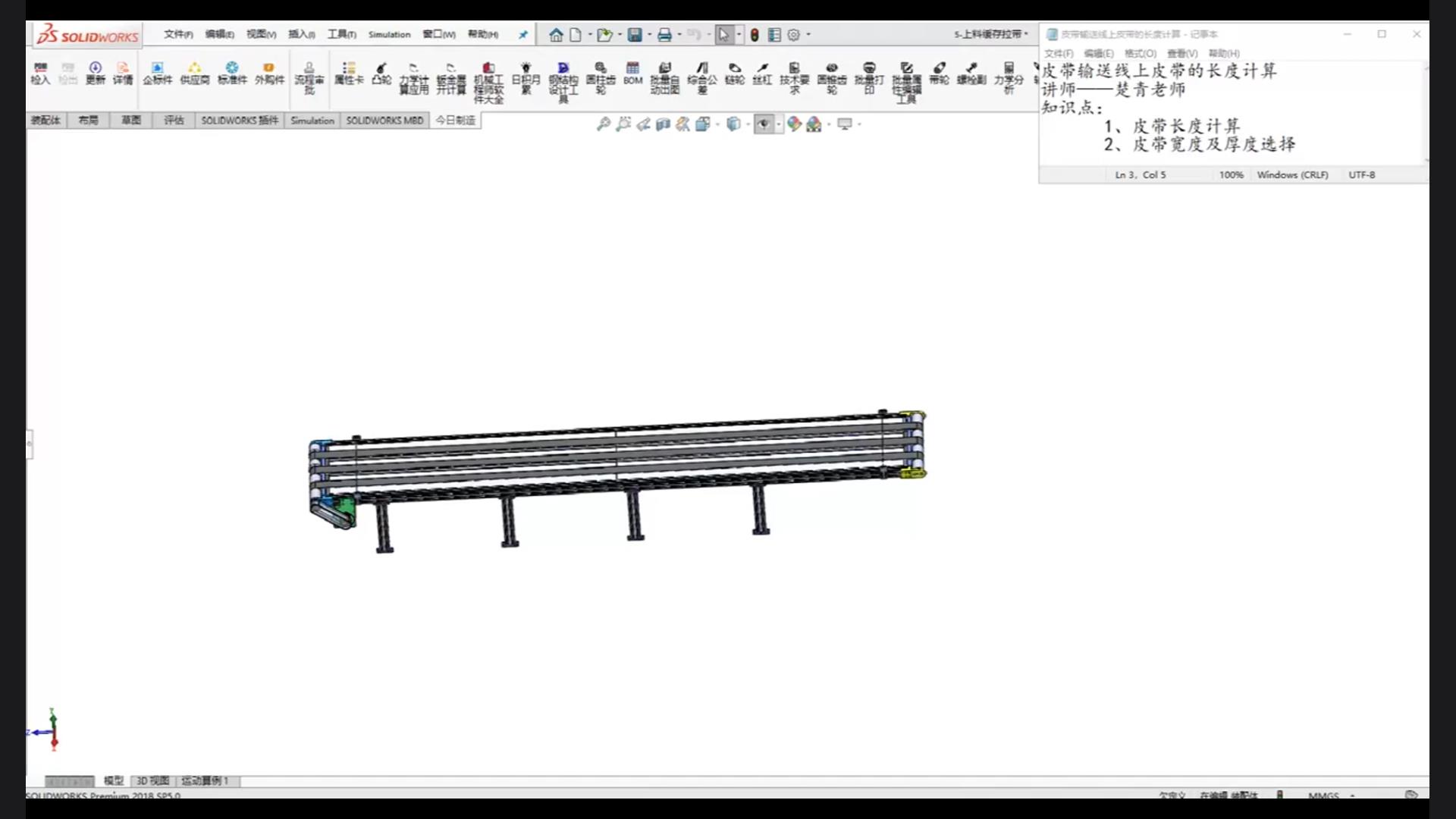Click the 更新 update icon
Image resolution: width=1456 pixels, height=819 pixels.
pos(96,74)
